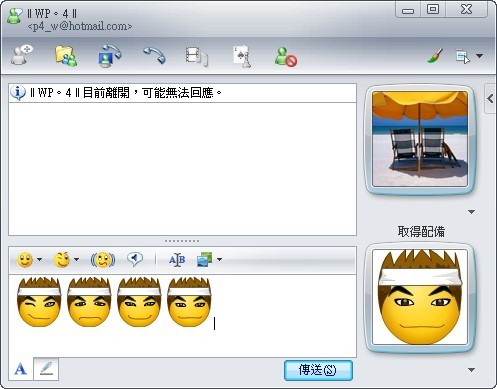Record a voice clip
Viewport: 497px width, 389px height.
click(x=135, y=259)
